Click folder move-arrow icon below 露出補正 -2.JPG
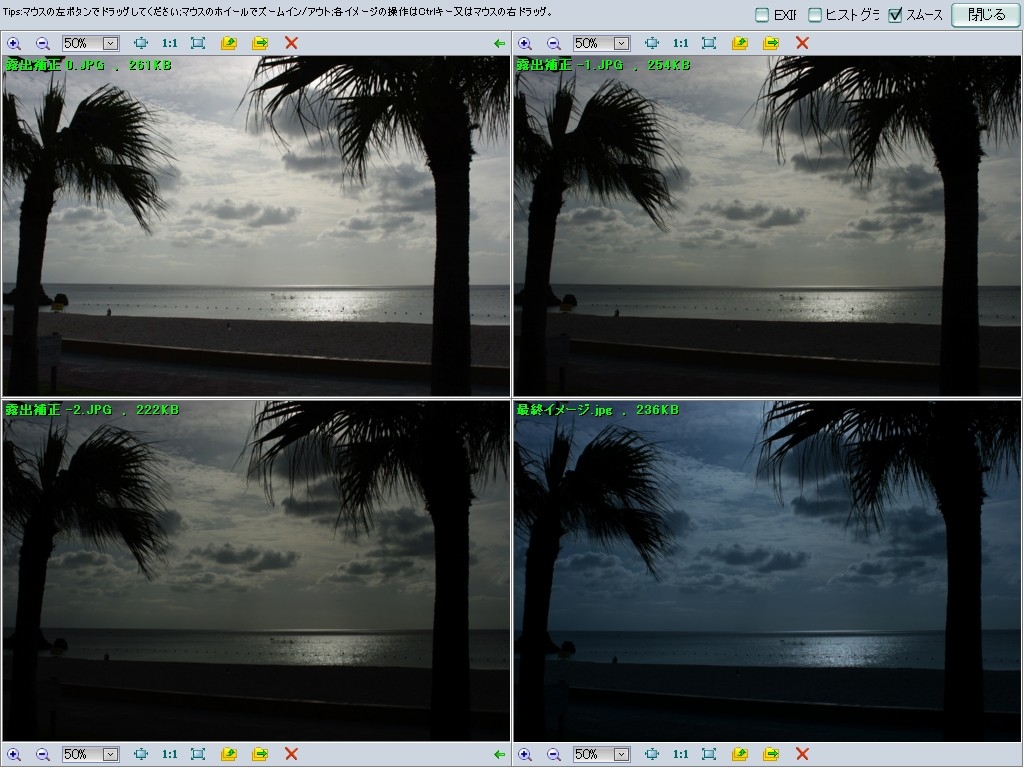The height and width of the screenshot is (768, 1024). [x=260, y=754]
